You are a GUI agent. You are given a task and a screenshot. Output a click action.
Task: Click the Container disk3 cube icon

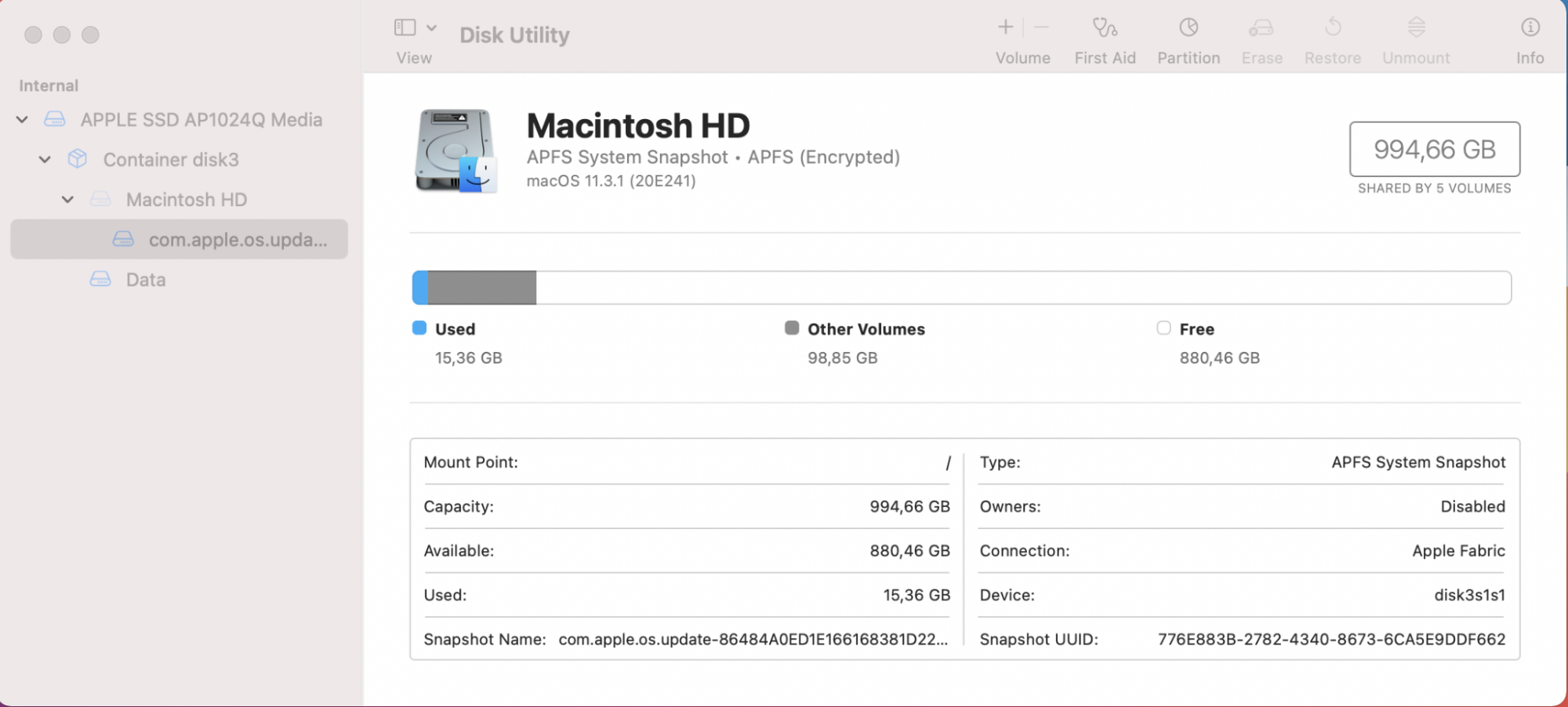point(78,159)
